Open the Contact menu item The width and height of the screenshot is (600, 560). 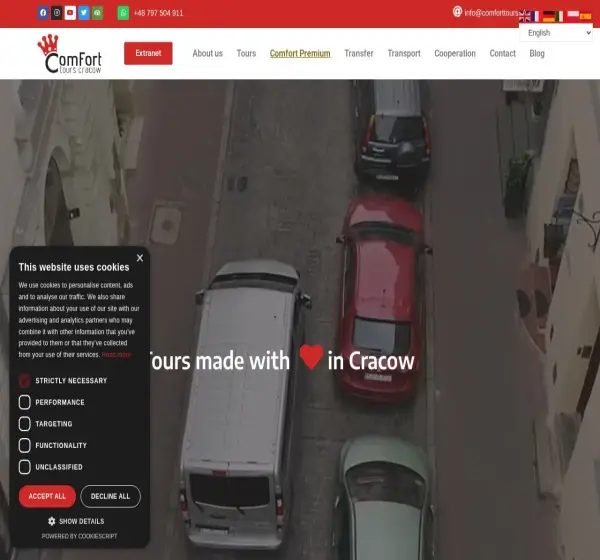pos(502,54)
